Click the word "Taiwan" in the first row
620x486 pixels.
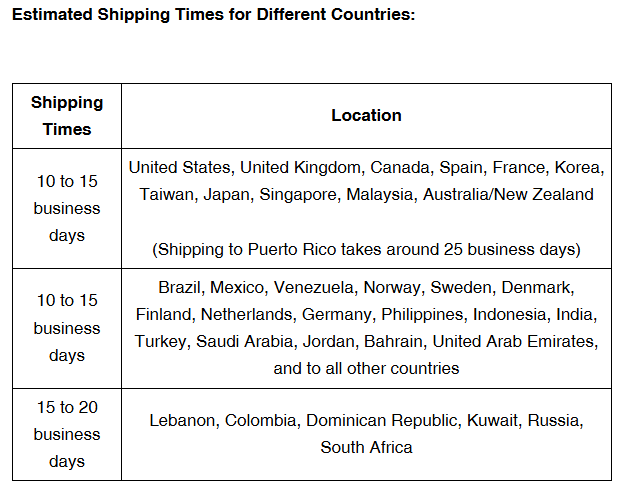tap(166, 194)
